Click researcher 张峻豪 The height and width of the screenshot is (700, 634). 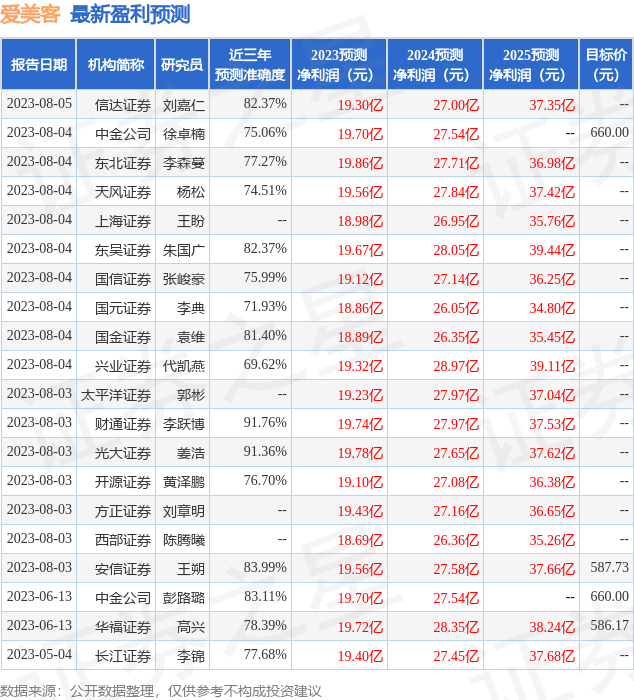click(184, 279)
